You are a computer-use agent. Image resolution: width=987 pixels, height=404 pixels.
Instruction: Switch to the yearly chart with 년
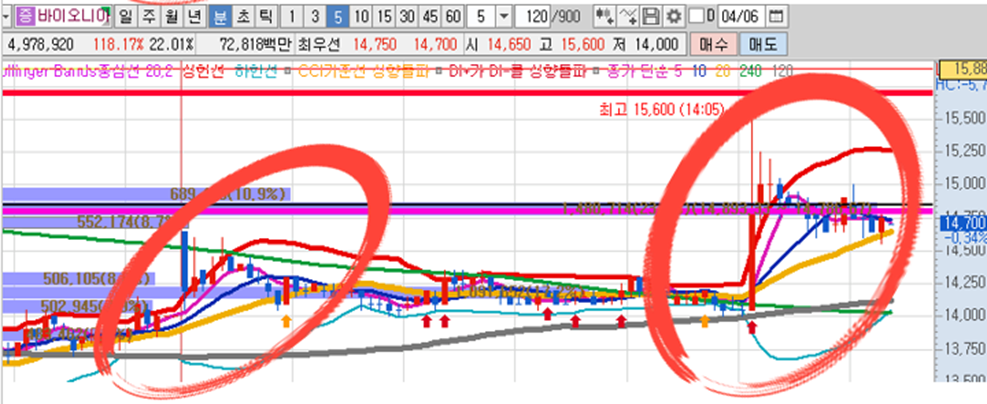193,16
